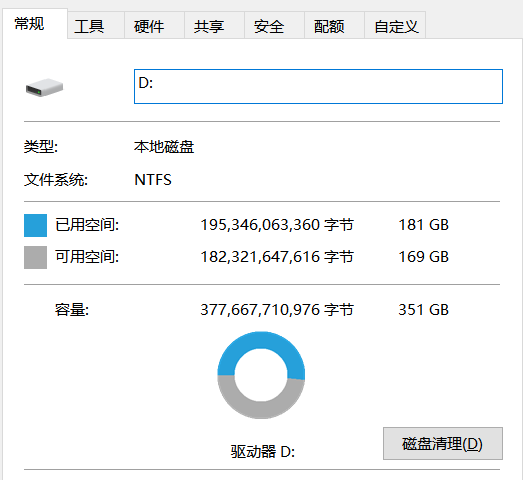Click the disk usage donut chart
This screenshot has width=523, height=480.
(261, 375)
